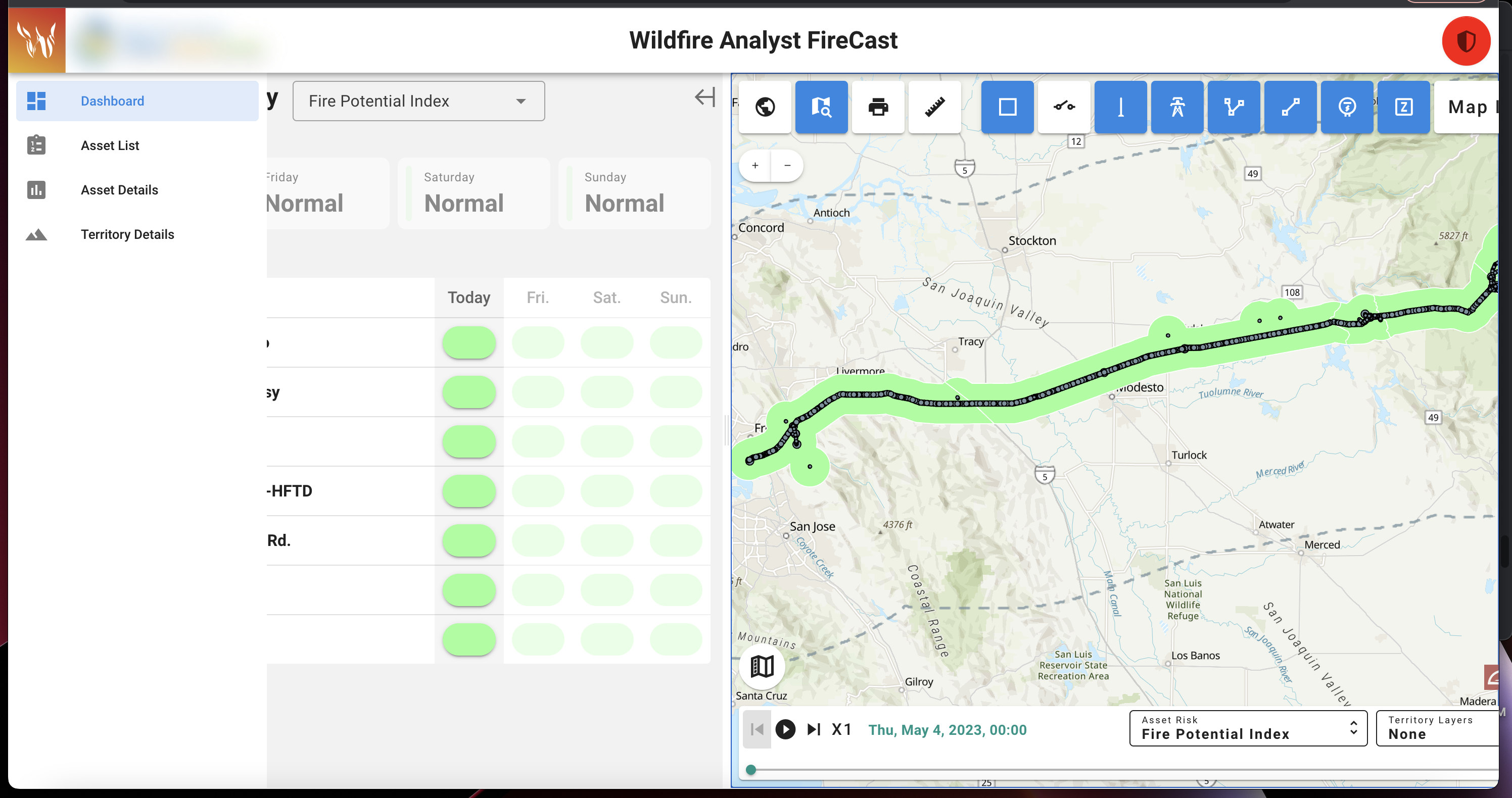Image resolution: width=1512 pixels, height=798 pixels.
Task: Zoom in on the map
Action: point(755,166)
